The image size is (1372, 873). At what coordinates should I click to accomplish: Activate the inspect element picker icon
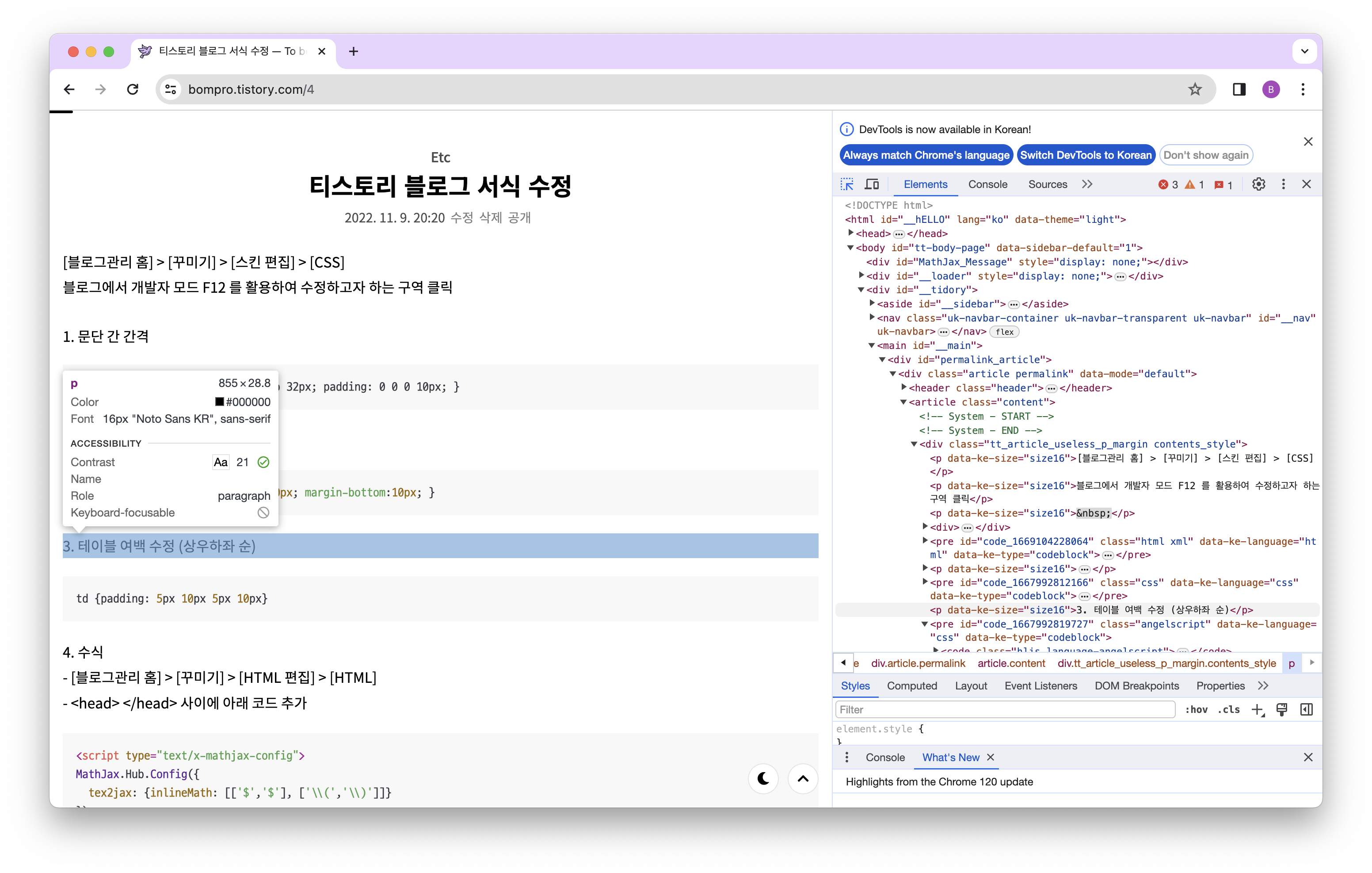pyautogui.click(x=847, y=184)
